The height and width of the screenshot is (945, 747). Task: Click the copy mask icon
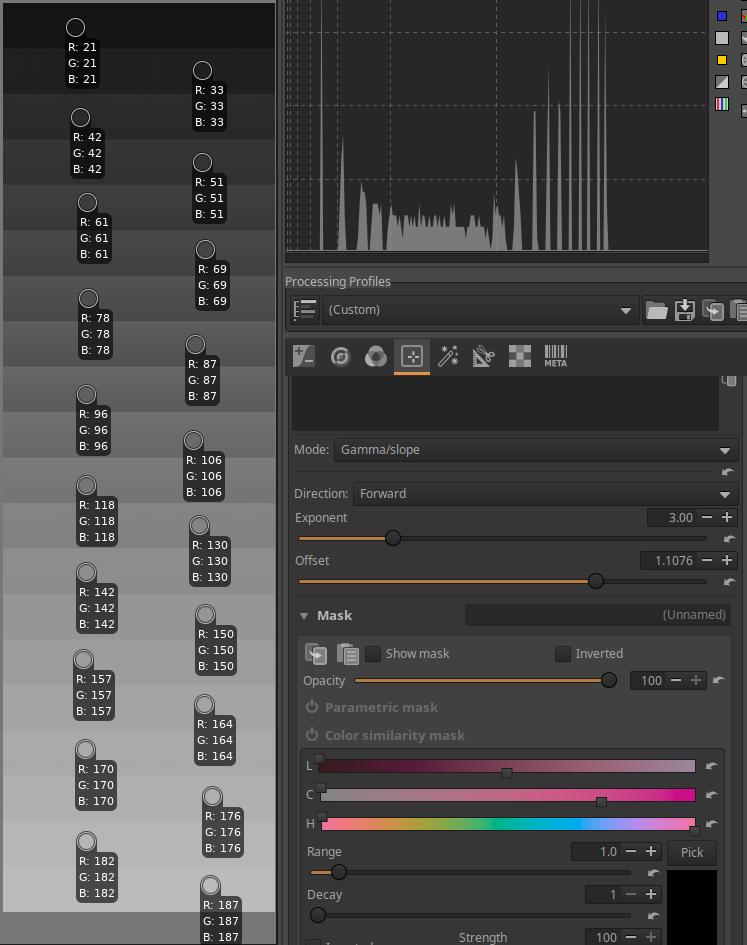(x=316, y=654)
